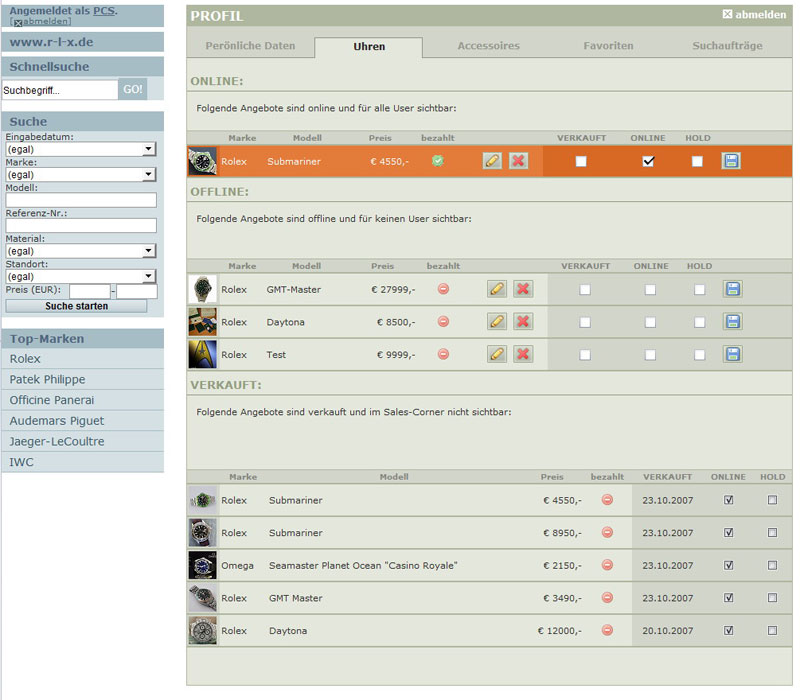The image size is (800, 700).
Task: Open thumbnail of offline GMT-Master watch
Action: click(203, 289)
